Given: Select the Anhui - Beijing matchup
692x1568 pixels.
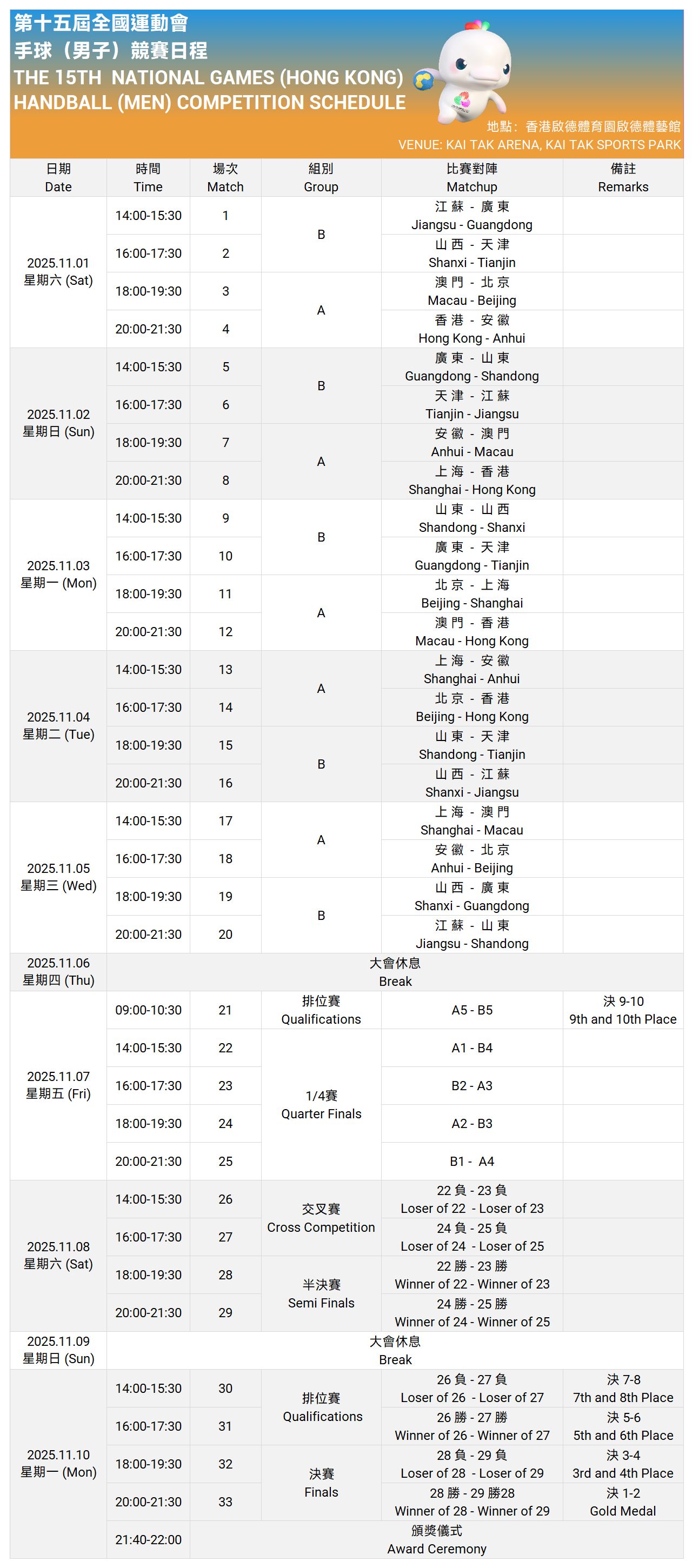Looking at the screenshot, I should tap(471, 859).
